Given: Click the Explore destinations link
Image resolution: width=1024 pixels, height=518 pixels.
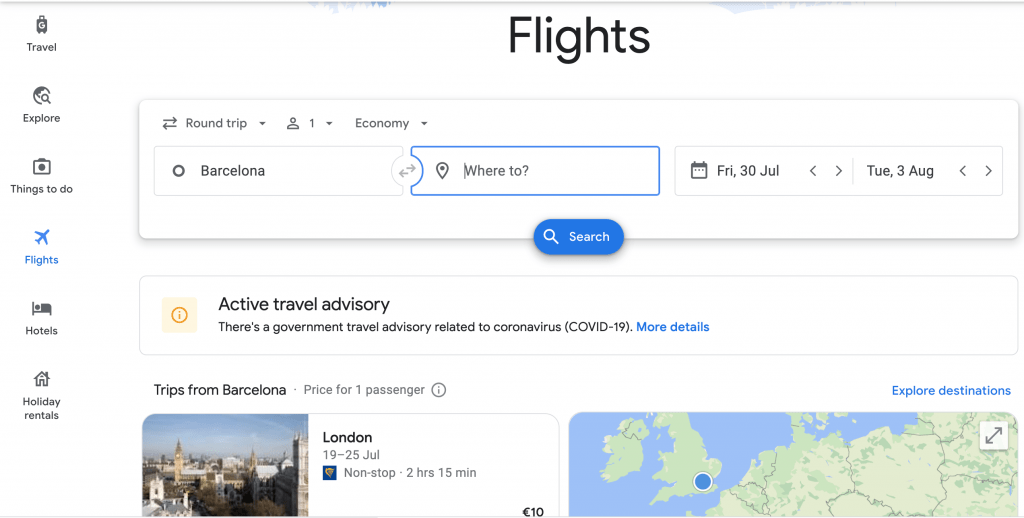Looking at the screenshot, I should pos(951,390).
